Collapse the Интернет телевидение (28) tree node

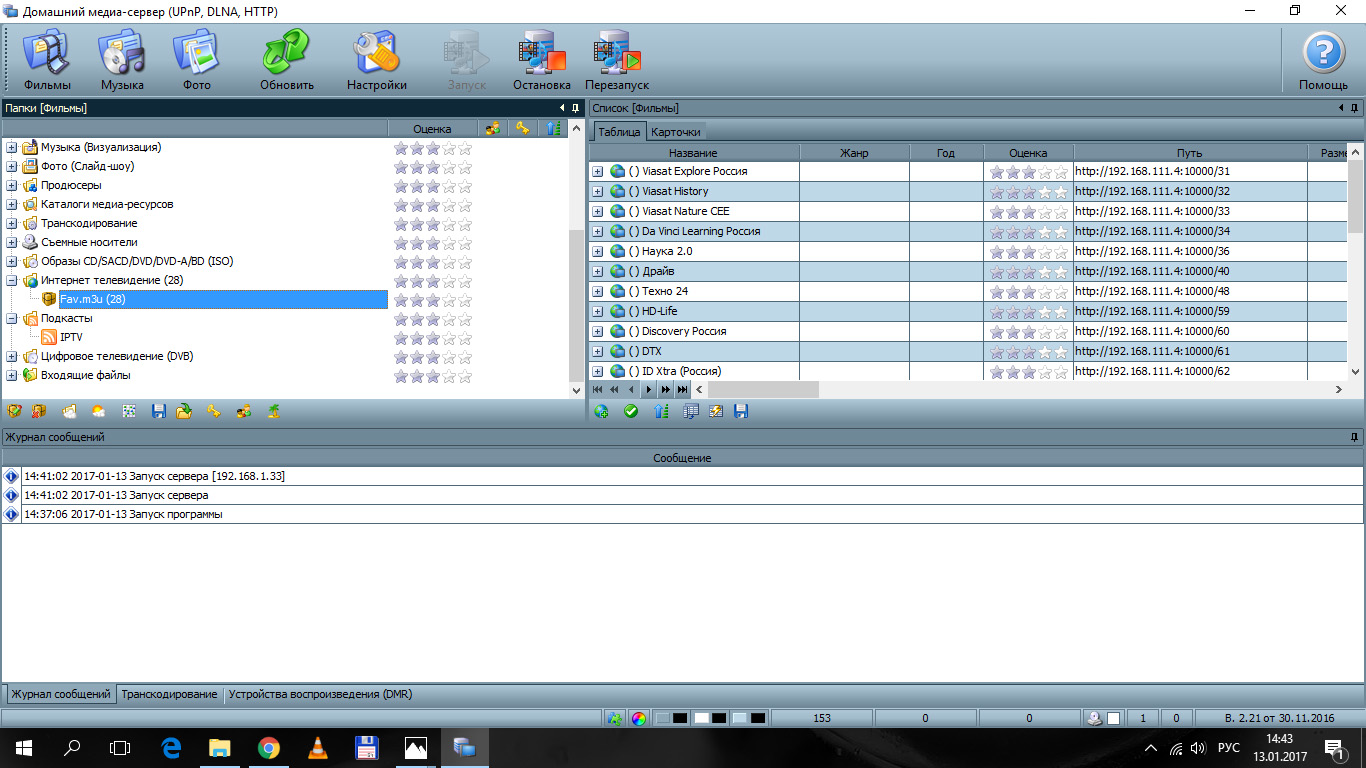(x=12, y=280)
